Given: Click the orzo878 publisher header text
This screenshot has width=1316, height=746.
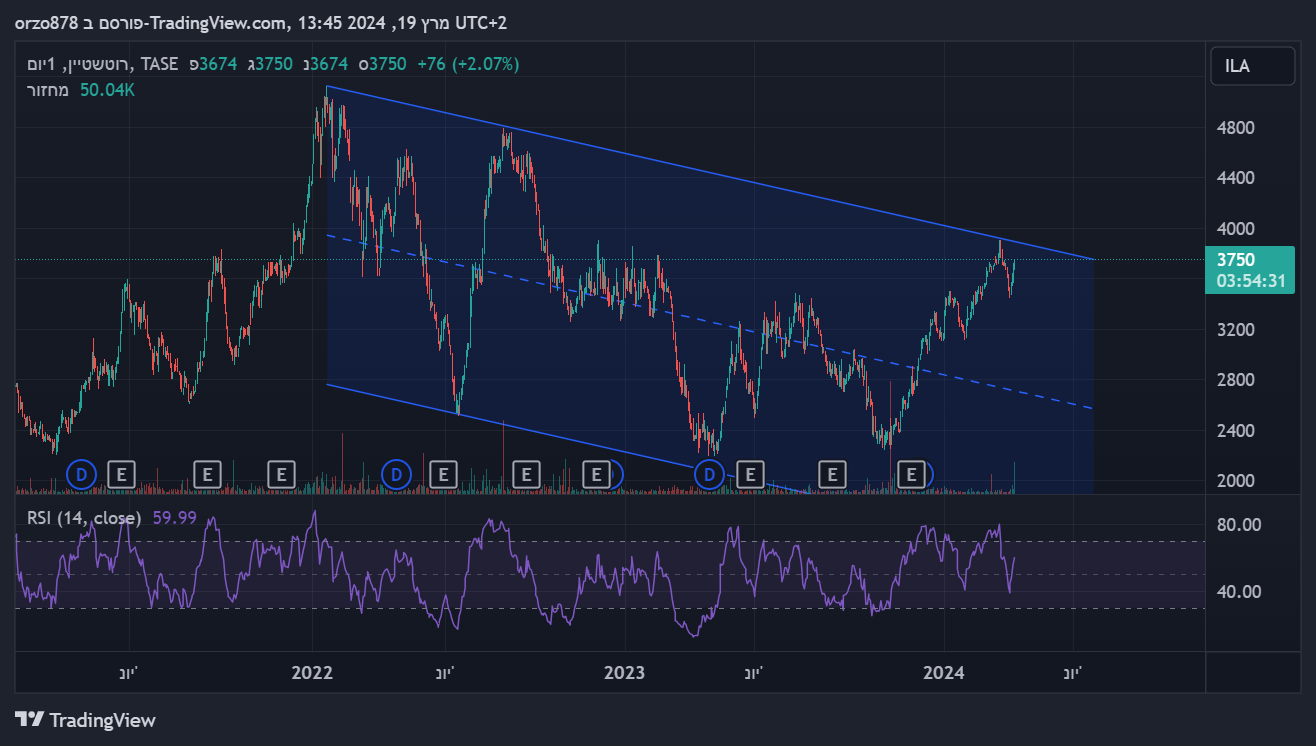Looking at the screenshot, I should click(48, 22).
